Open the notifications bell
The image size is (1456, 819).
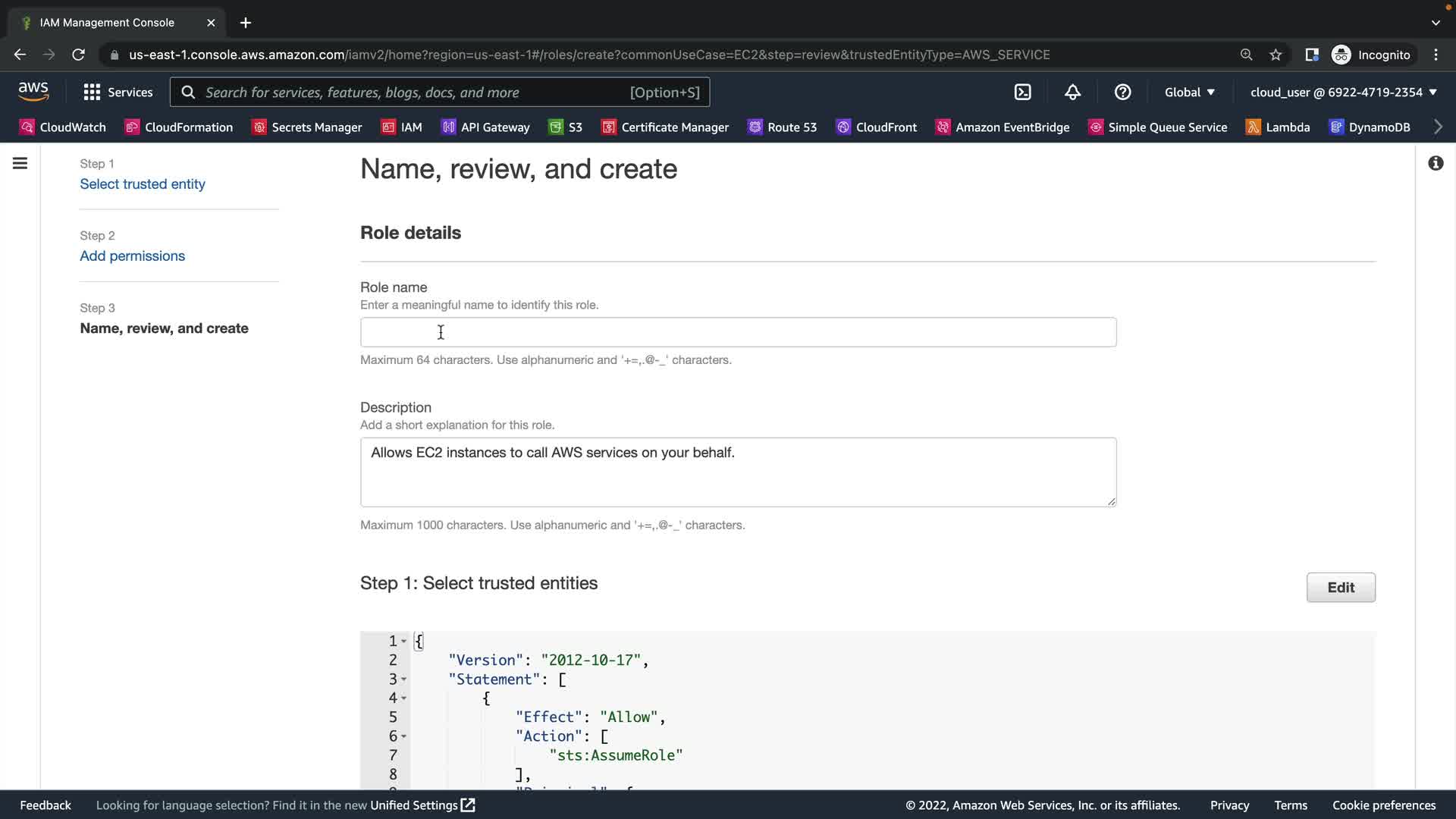pyautogui.click(x=1072, y=92)
